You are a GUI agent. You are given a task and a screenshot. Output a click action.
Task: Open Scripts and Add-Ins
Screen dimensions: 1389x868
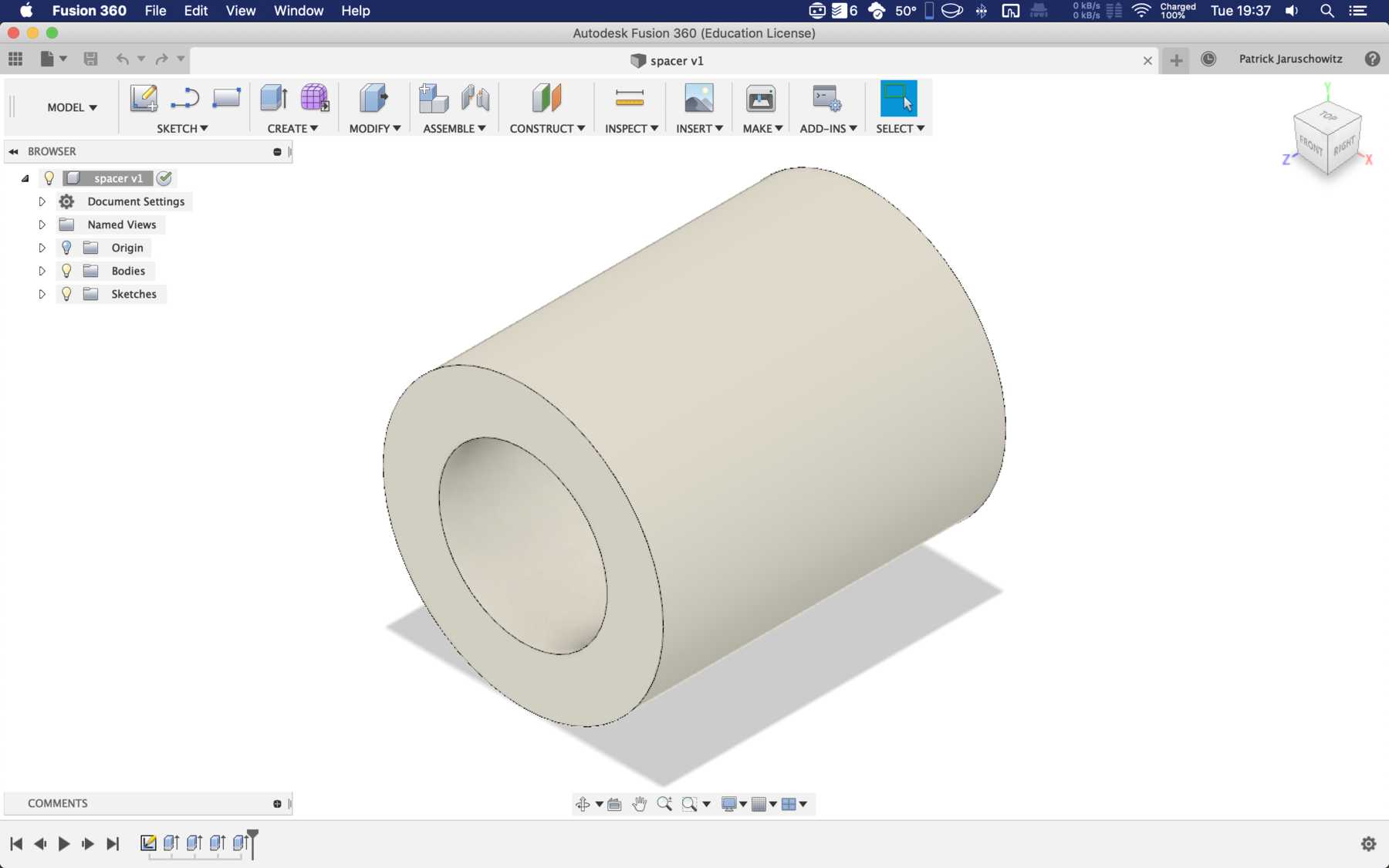tap(826, 98)
